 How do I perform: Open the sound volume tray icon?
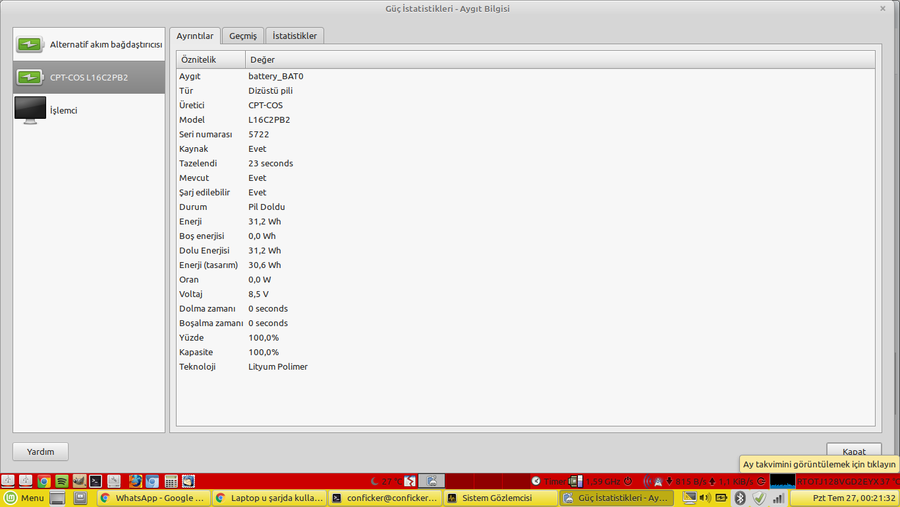(x=705, y=498)
